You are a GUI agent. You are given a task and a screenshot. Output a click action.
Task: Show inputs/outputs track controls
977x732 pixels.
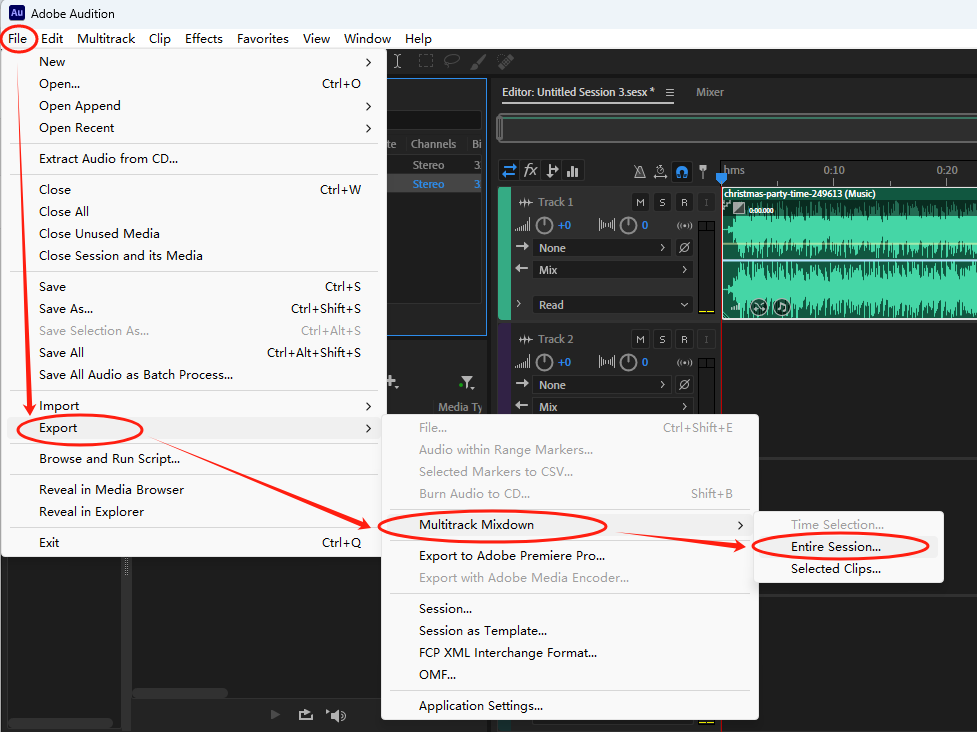coord(509,171)
